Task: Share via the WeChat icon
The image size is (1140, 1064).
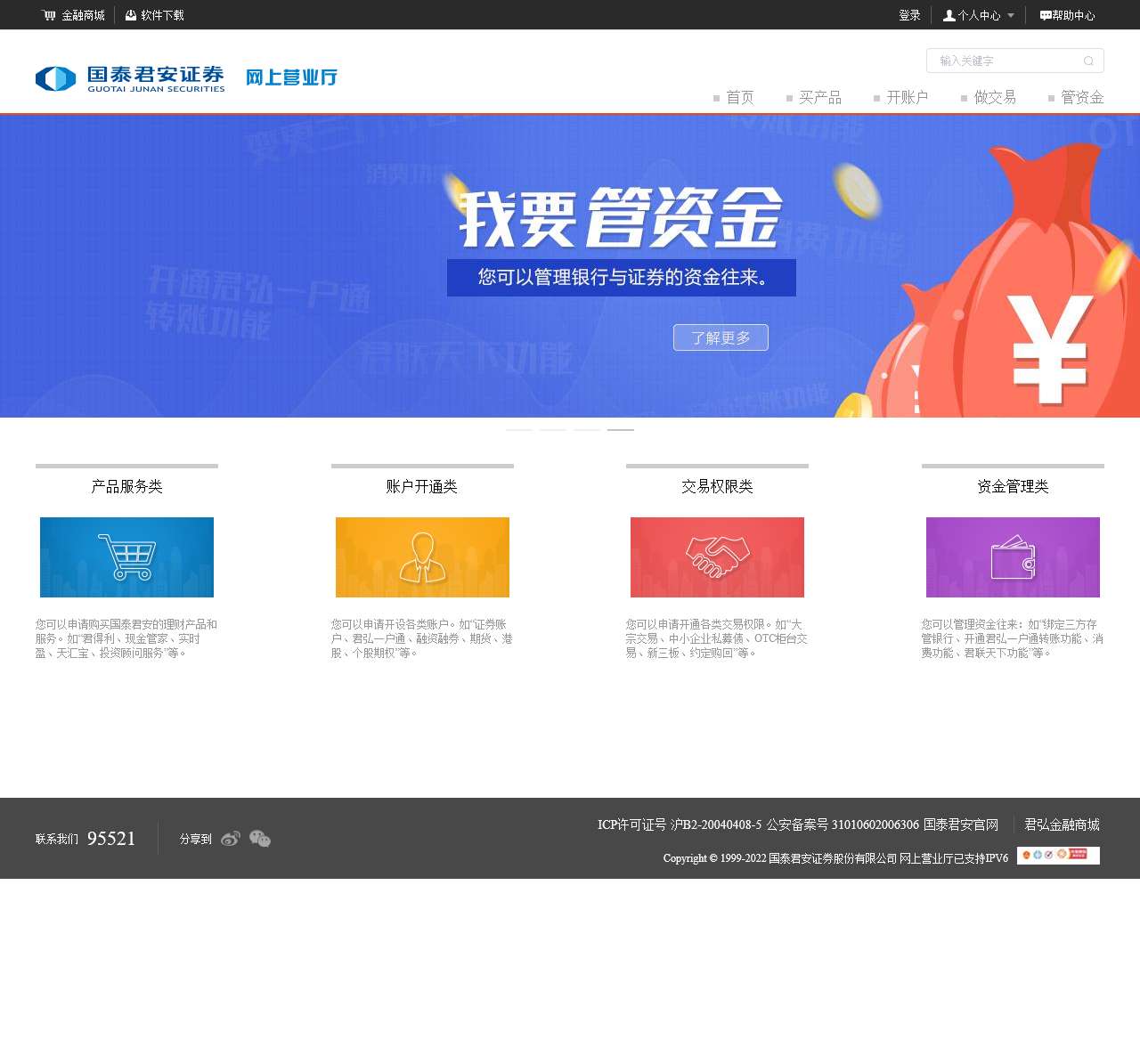Action: pos(260,838)
